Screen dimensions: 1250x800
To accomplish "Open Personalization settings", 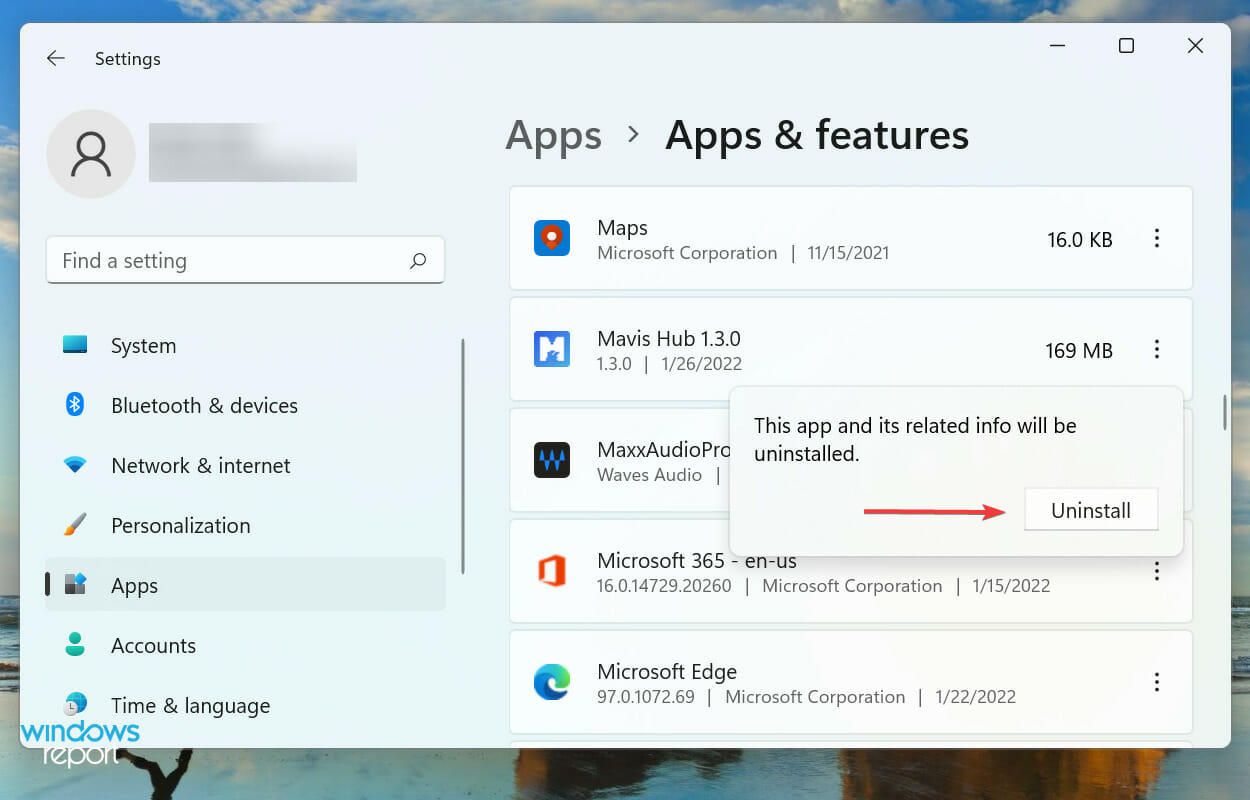I will tap(245, 525).
